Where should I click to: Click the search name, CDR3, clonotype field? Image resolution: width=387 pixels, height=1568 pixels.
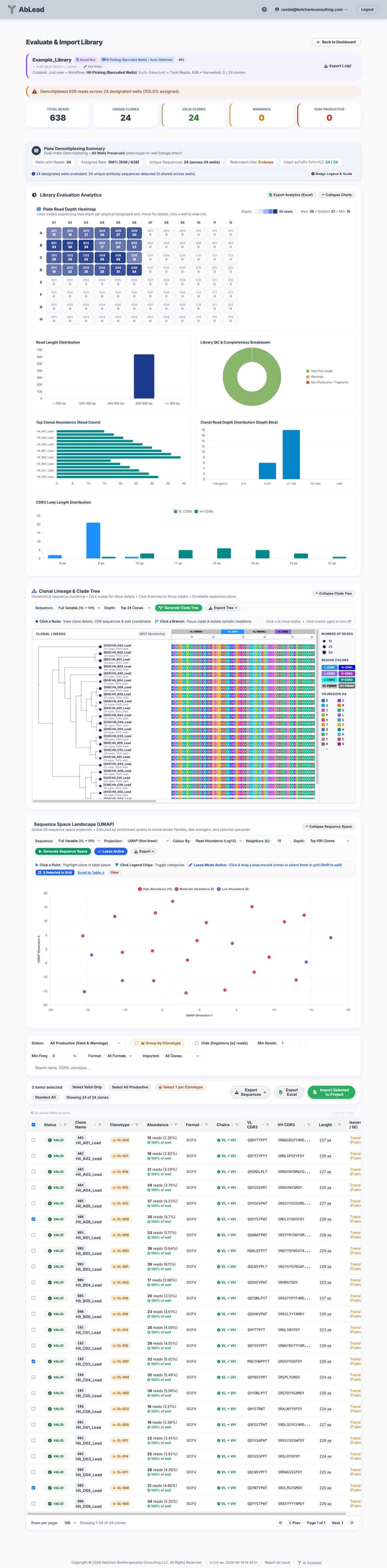click(74, 1068)
